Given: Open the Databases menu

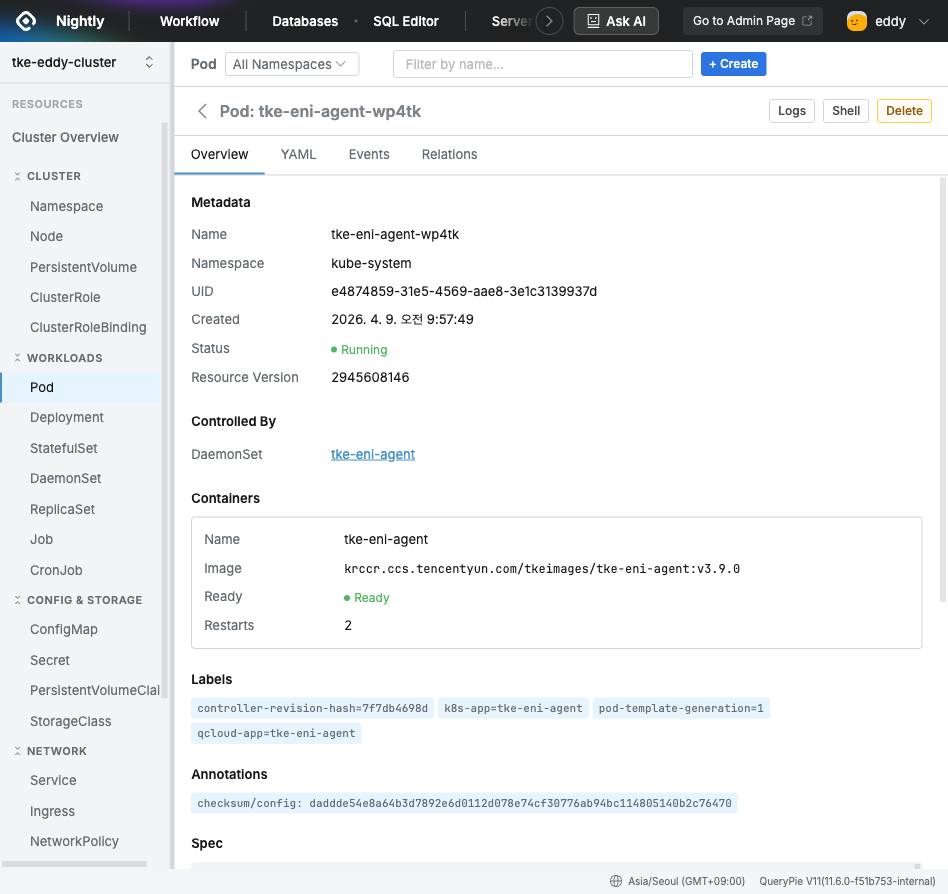Looking at the screenshot, I should click(x=305, y=21).
